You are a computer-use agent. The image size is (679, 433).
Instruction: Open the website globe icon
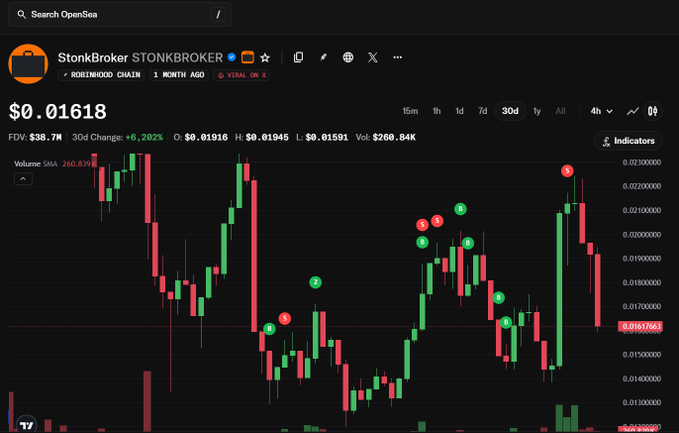(x=348, y=57)
